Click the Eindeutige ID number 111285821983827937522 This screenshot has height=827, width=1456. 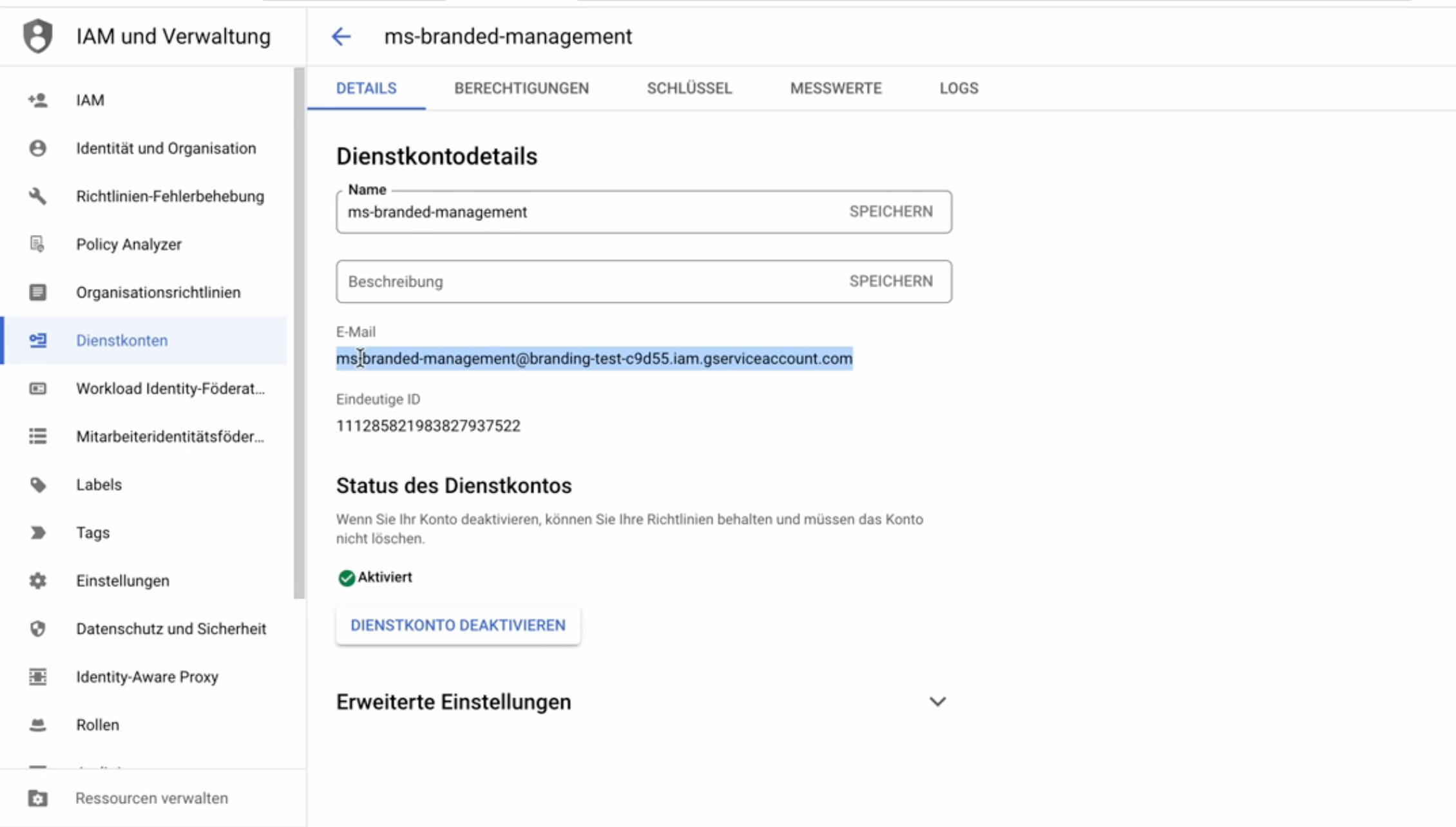coord(428,426)
